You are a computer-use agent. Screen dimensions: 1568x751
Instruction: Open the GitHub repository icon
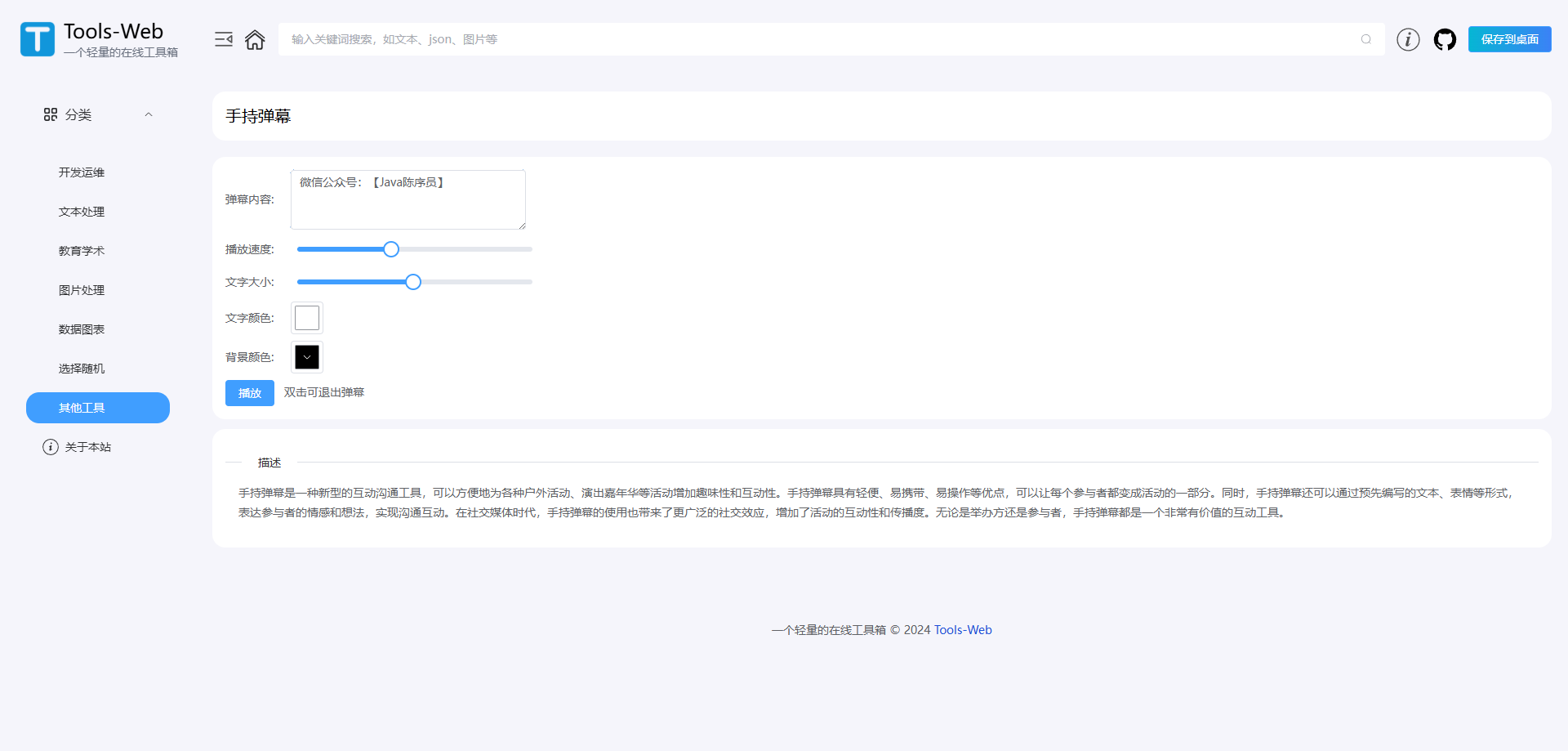(x=1445, y=39)
